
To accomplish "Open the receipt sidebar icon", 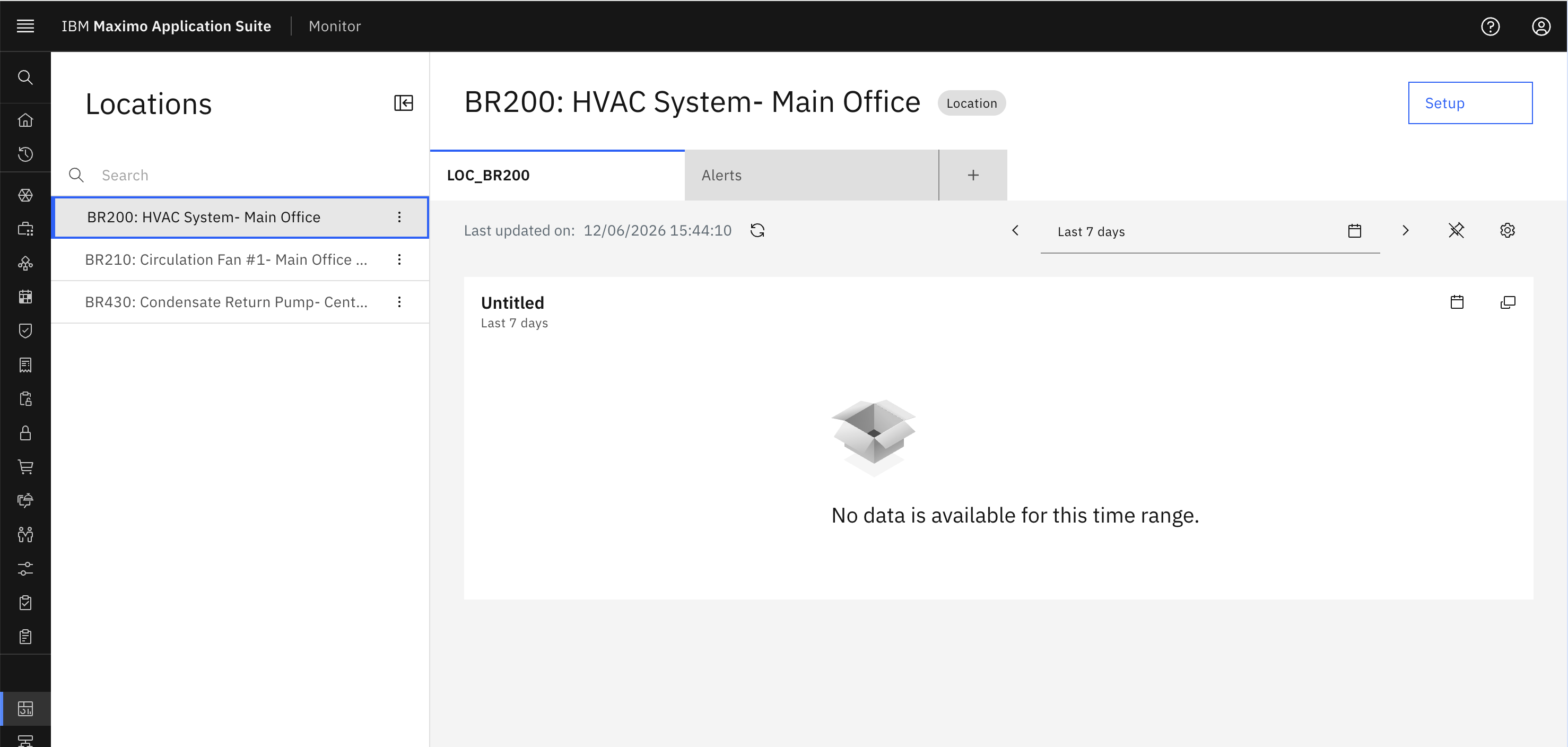I will pyautogui.click(x=25, y=366).
